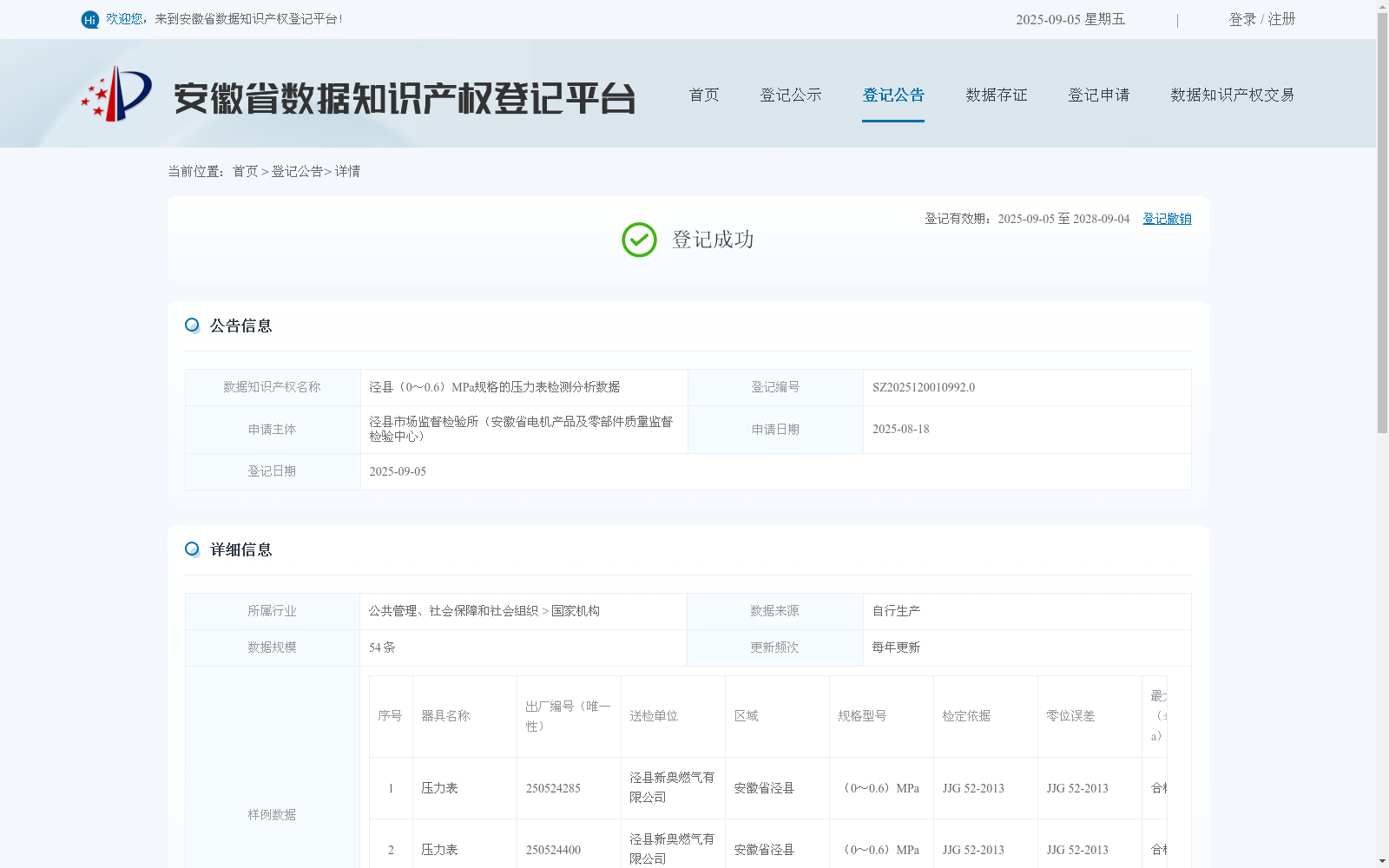Click the green registration success checkmark icon
This screenshot has width=1389, height=868.
pyautogui.click(x=639, y=240)
